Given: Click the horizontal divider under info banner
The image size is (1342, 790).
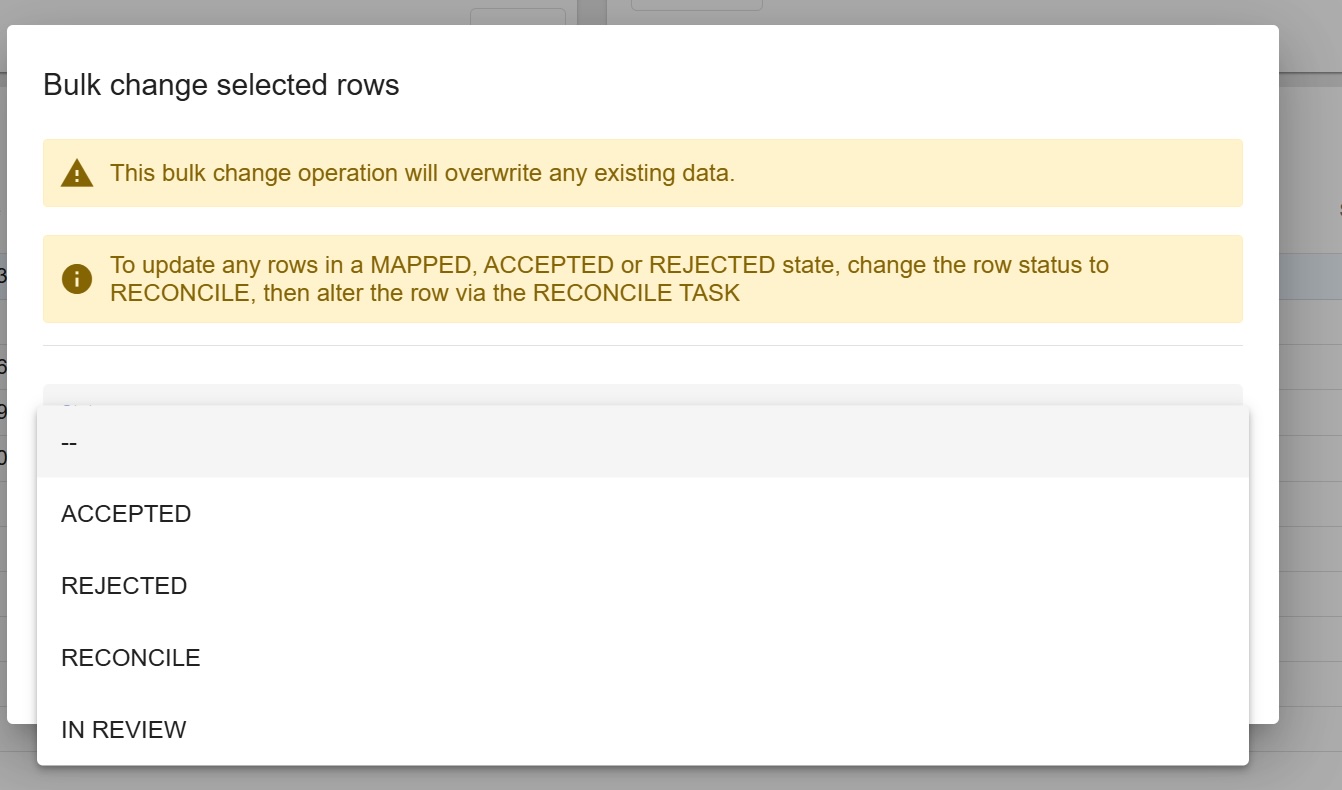Looking at the screenshot, I should [643, 345].
